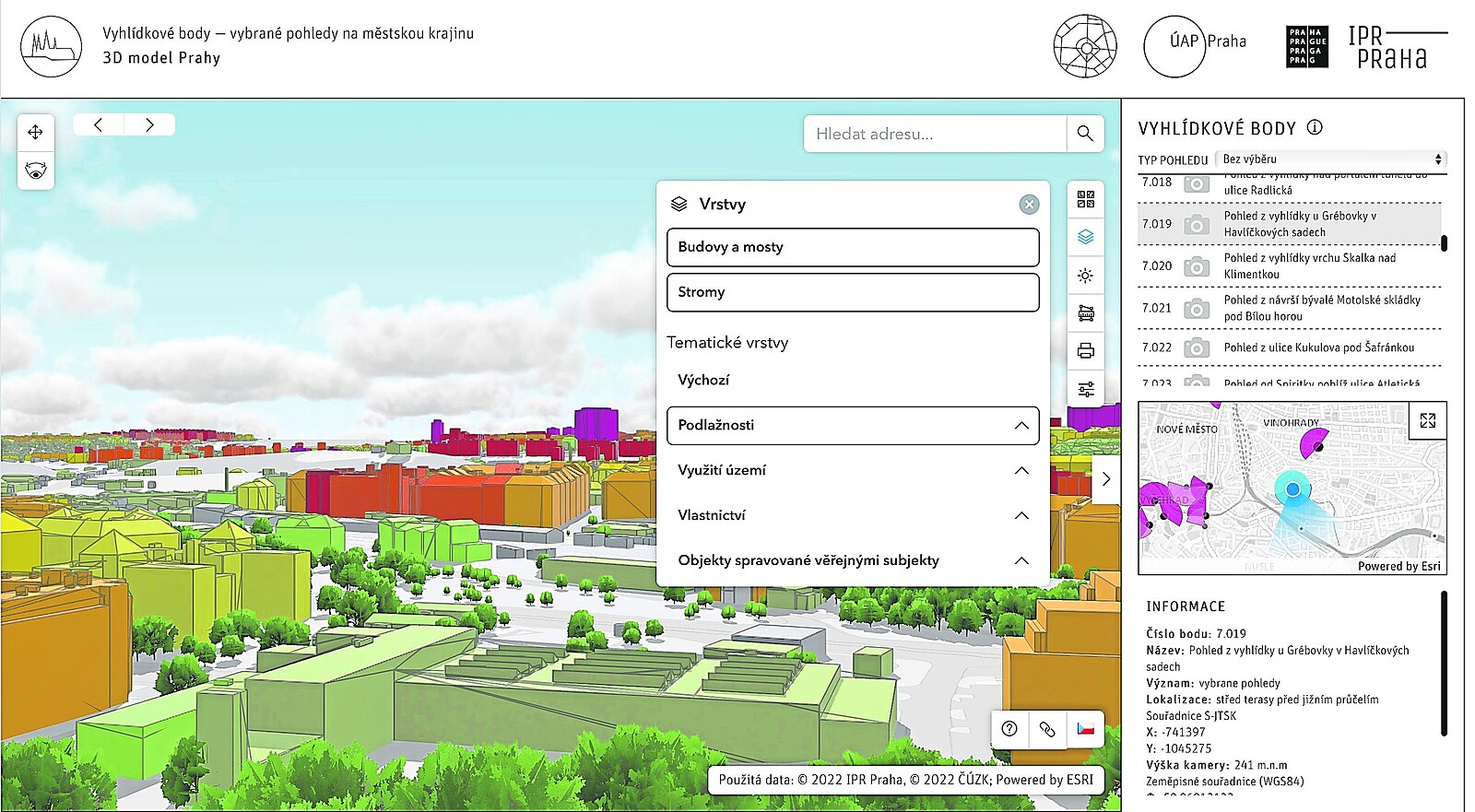Switch language with the Czech flag
Screen dimensions: 1475x812
1085,729
